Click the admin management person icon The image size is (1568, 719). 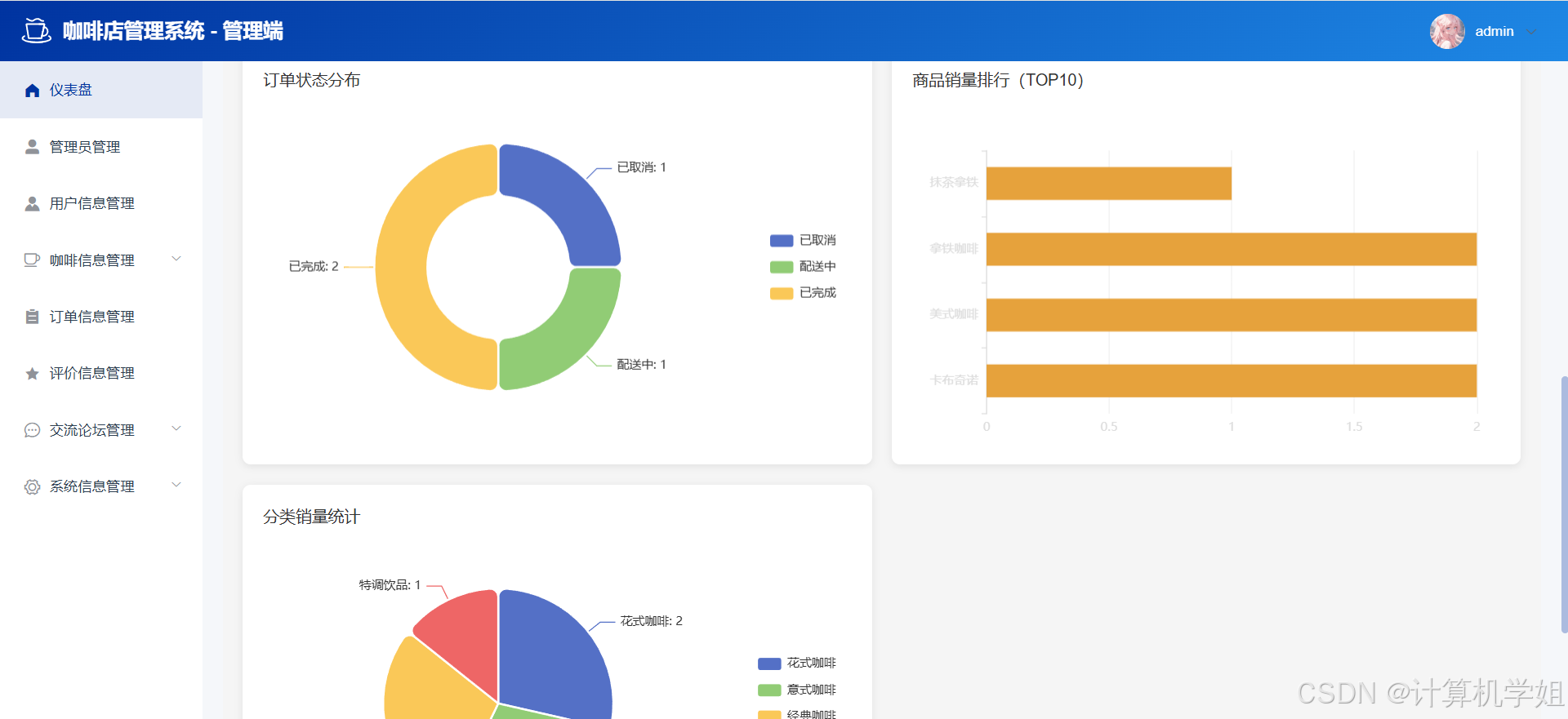[32, 147]
